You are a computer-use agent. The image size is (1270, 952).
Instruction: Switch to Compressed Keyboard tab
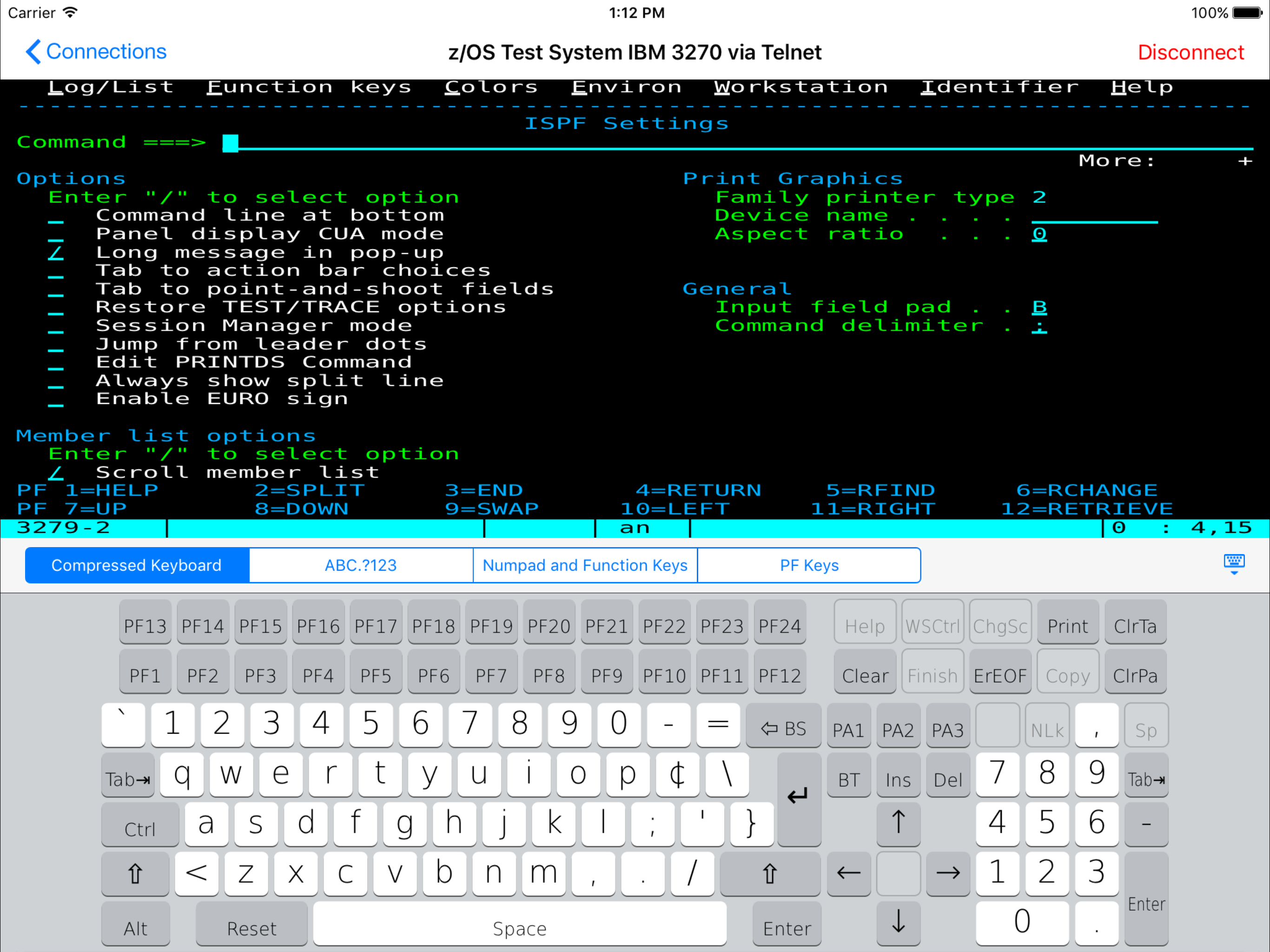tap(137, 566)
